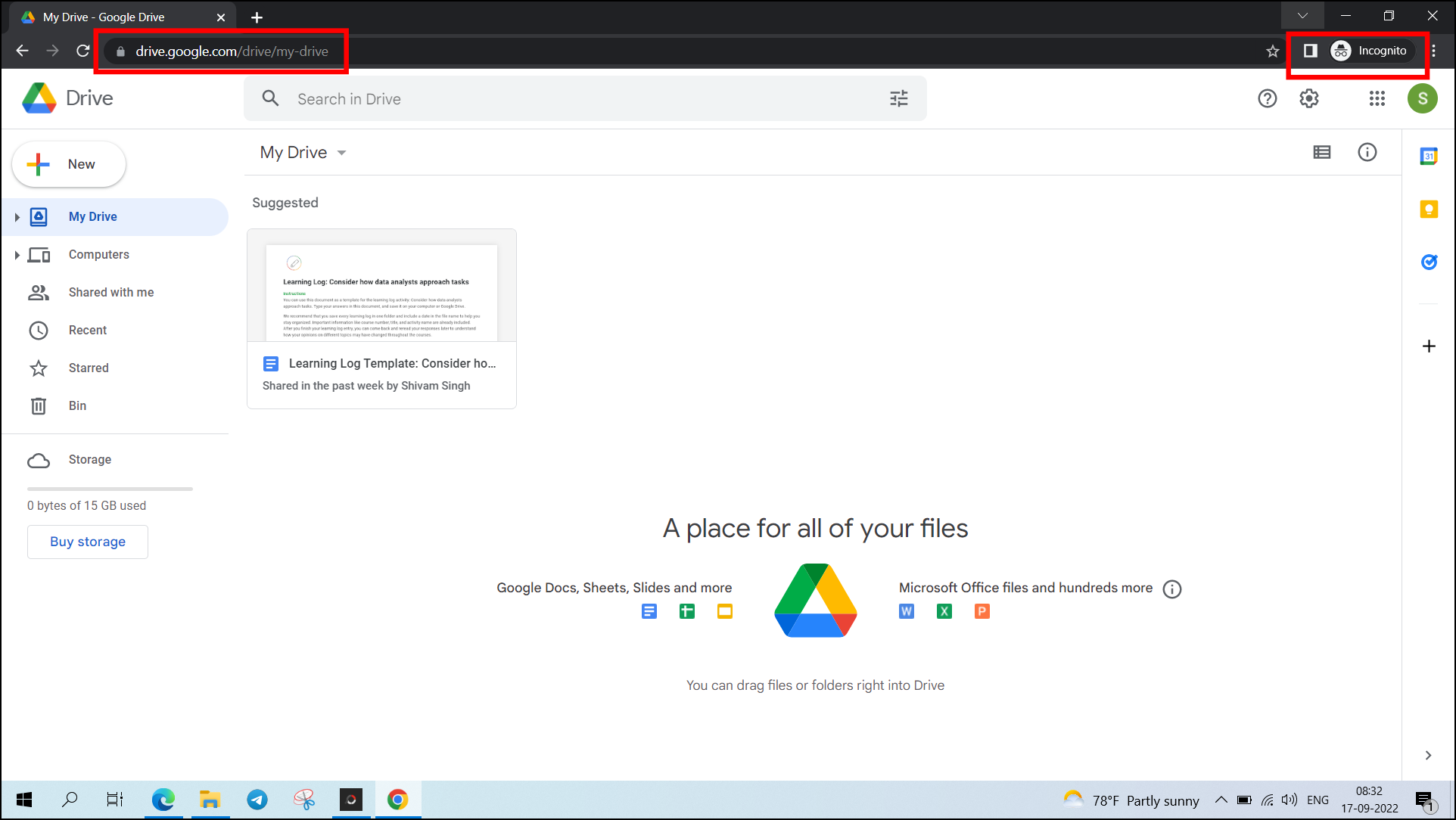Open Chrome side panel icon
Image resolution: width=1456 pixels, height=820 pixels.
[x=1310, y=51]
